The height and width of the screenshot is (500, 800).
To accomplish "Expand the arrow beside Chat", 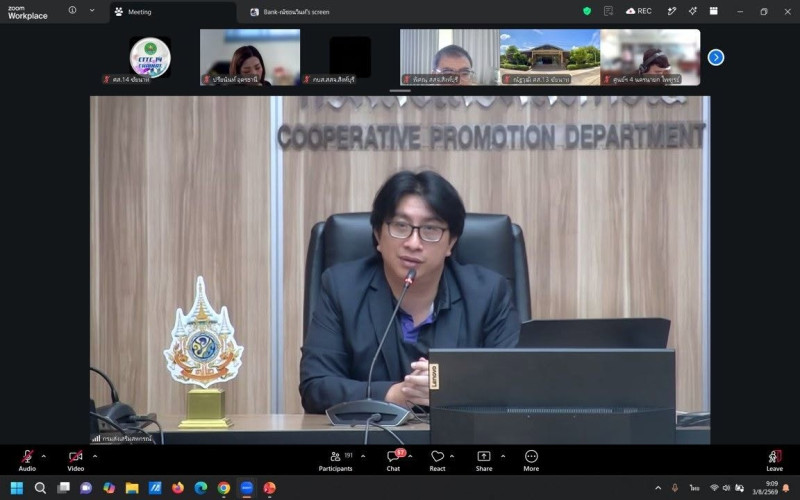I will [x=410, y=456].
